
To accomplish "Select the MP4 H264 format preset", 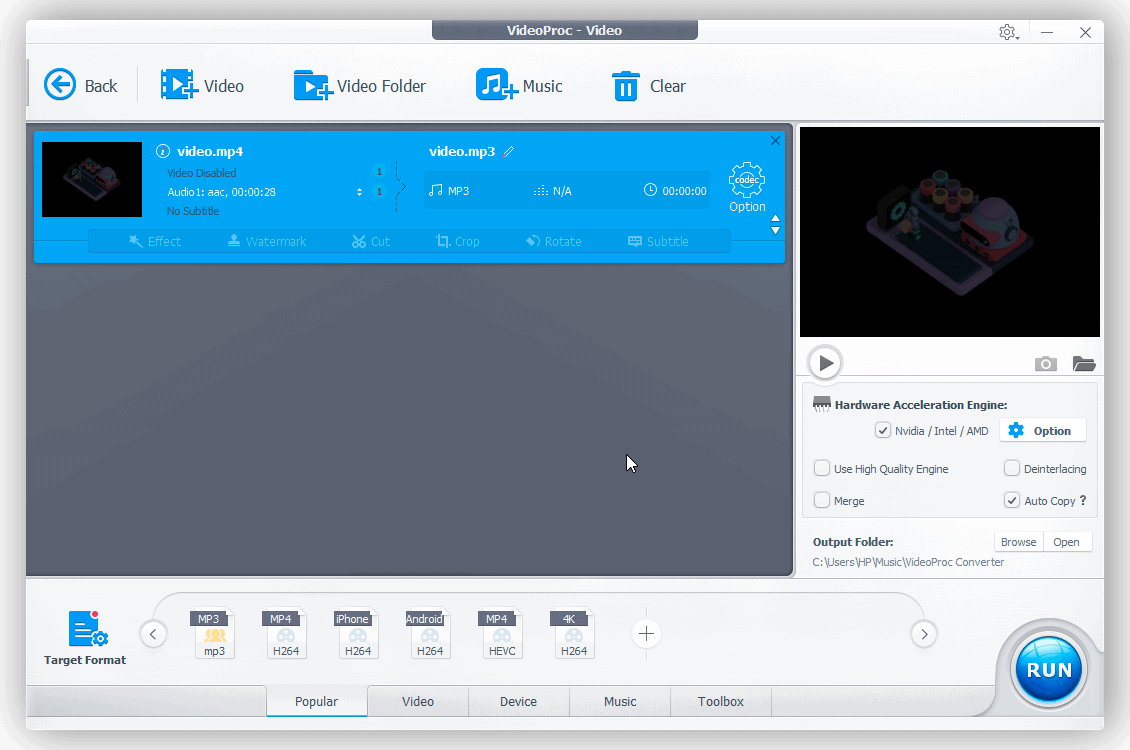I will (286, 634).
